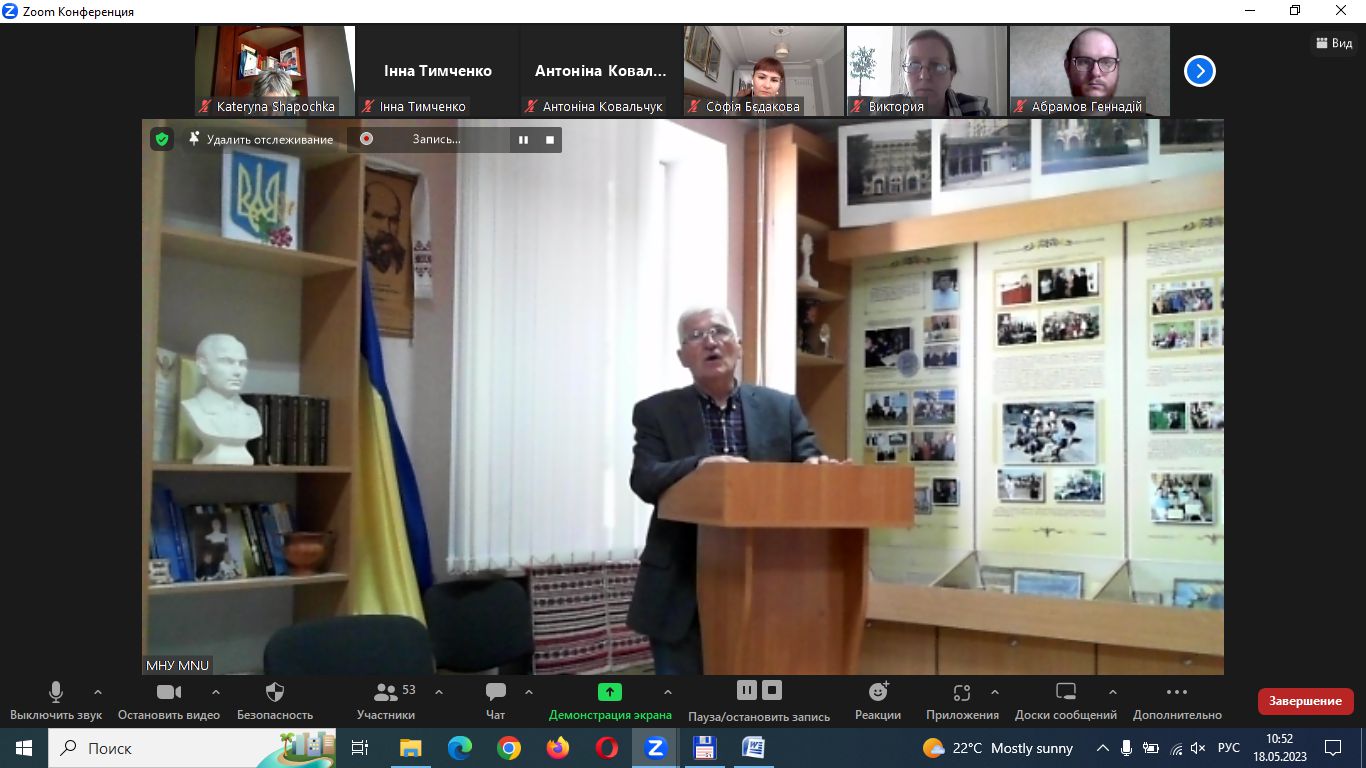Expand video options arrow next to camera
Image resolution: width=1366 pixels, height=768 pixels.
(215, 692)
